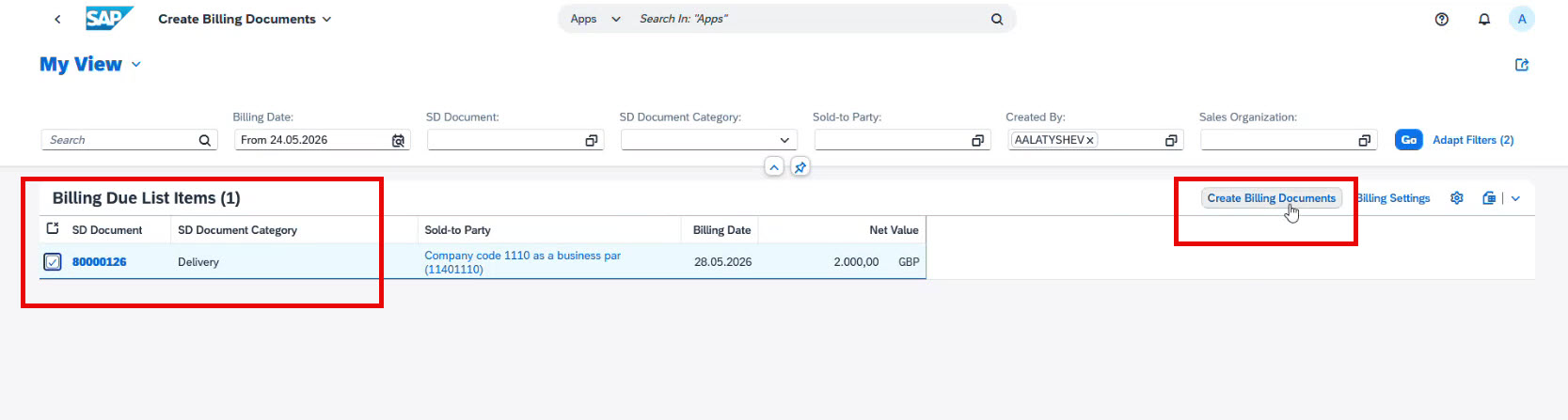Click the Search In Apps field
The image size is (1568, 420).
(x=809, y=19)
